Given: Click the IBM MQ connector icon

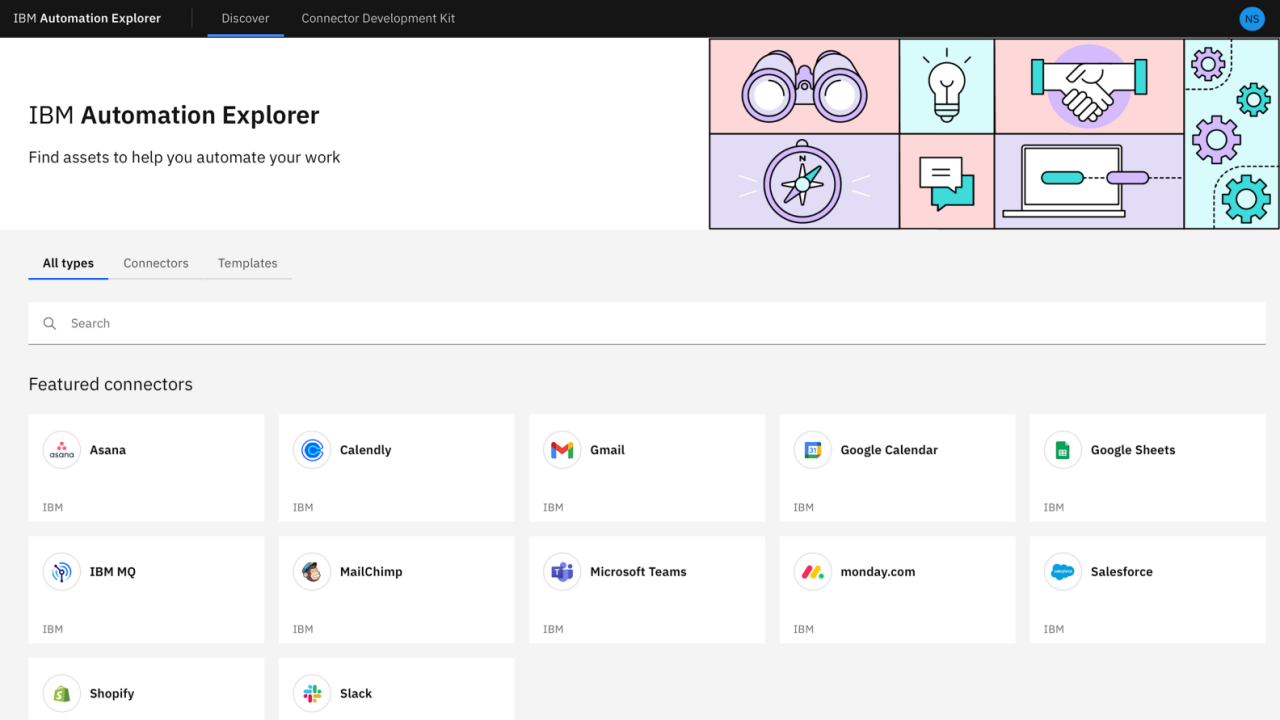Looking at the screenshot, I should [x=62, y=572].
